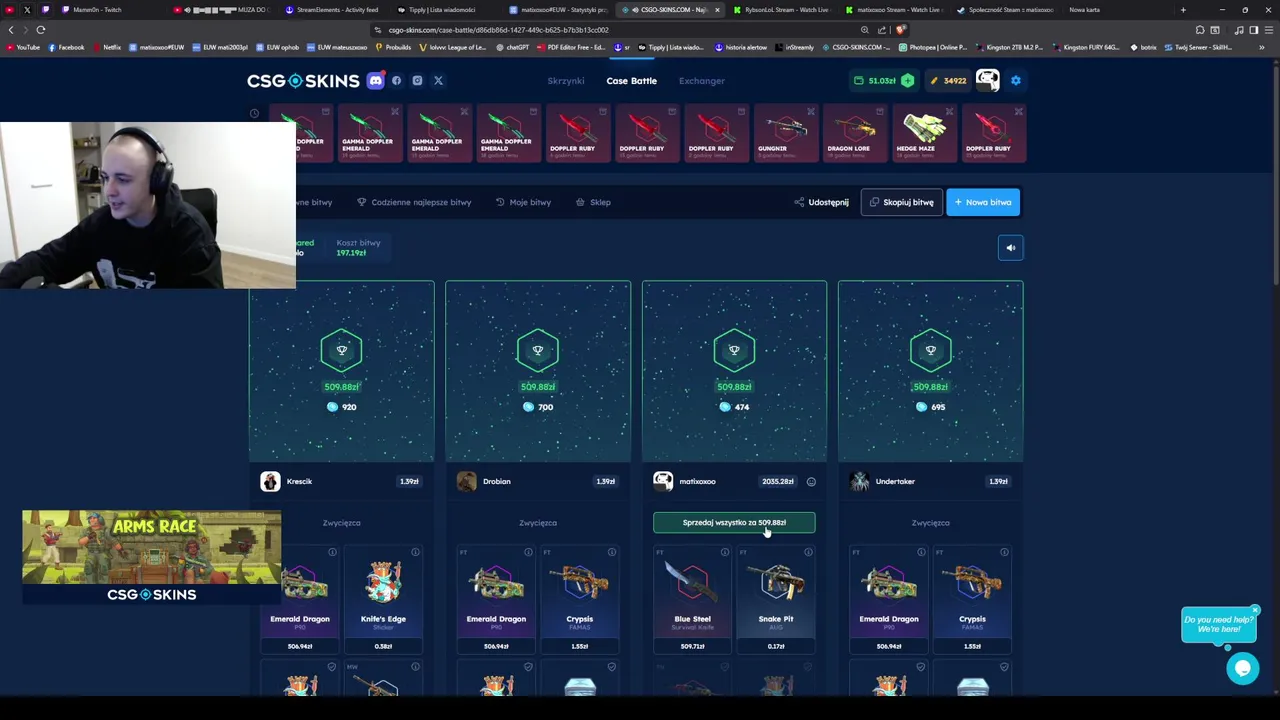The width and height of the screenshot is (1280, 720).
Task: Open the YouTube bookmark
Action: [x=23, y=47]
